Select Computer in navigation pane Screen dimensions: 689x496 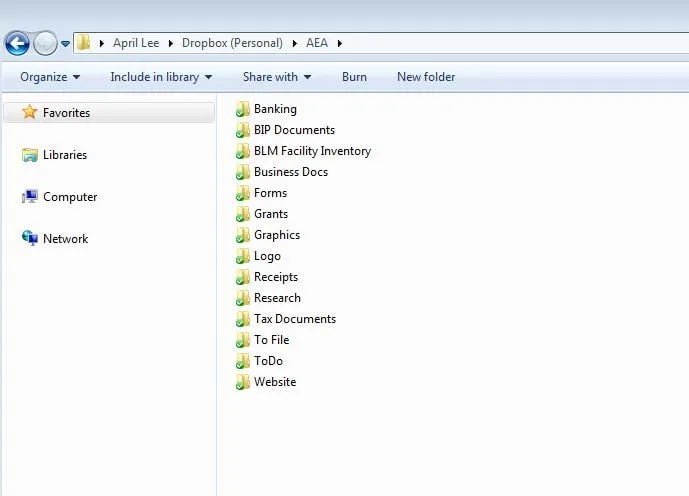[70, 197]
